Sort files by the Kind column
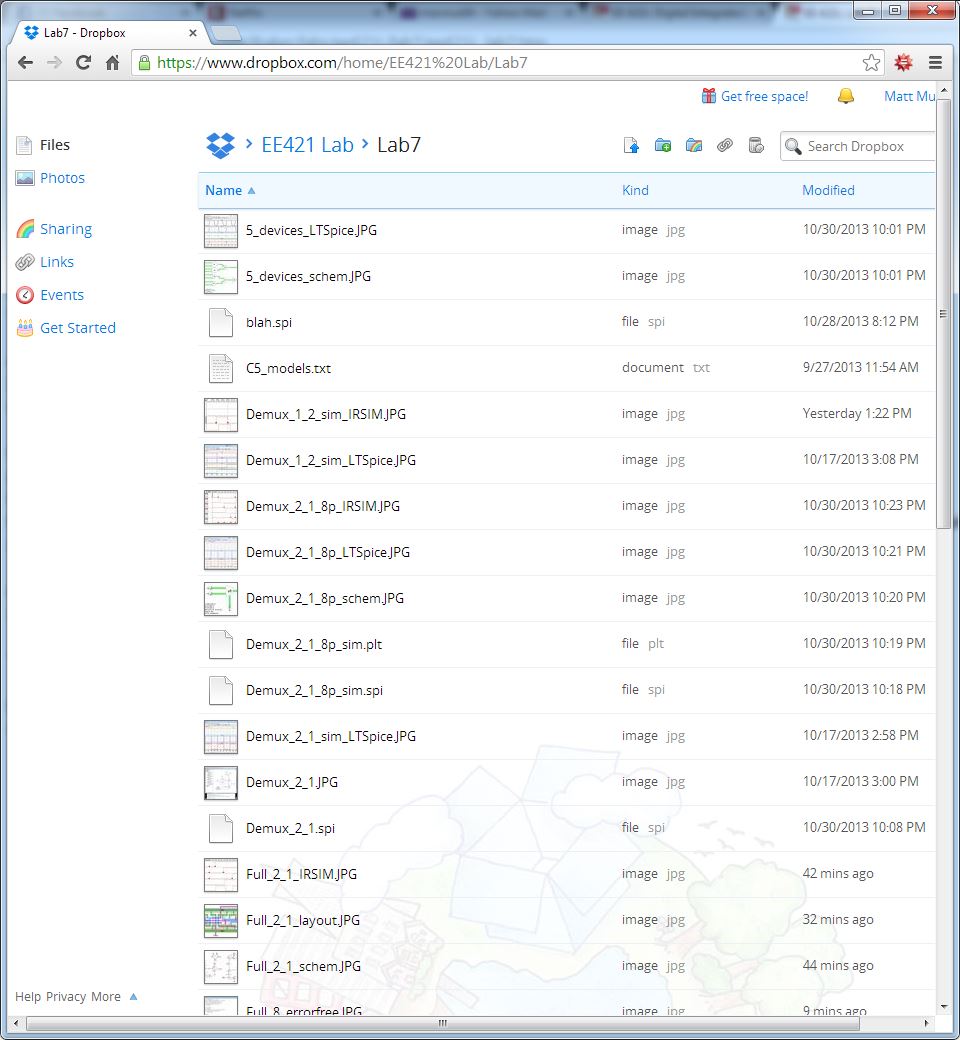This screenshot has height=1040, width=960. (635, 190)
